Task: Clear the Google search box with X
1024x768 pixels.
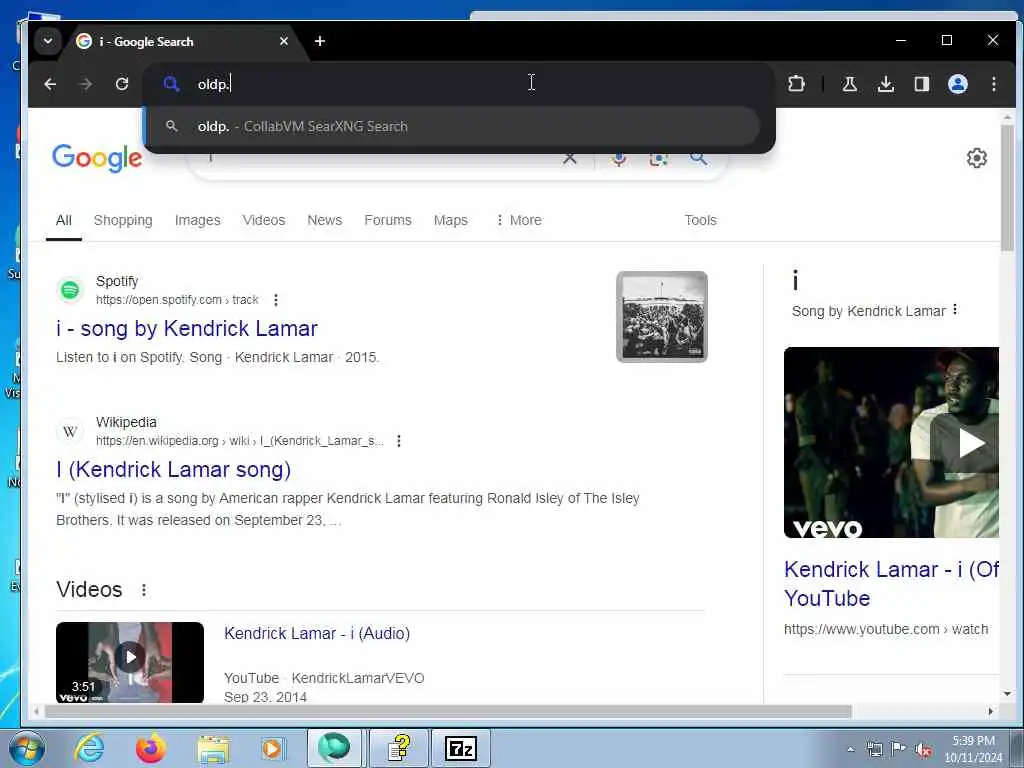Action: [570, 159]
